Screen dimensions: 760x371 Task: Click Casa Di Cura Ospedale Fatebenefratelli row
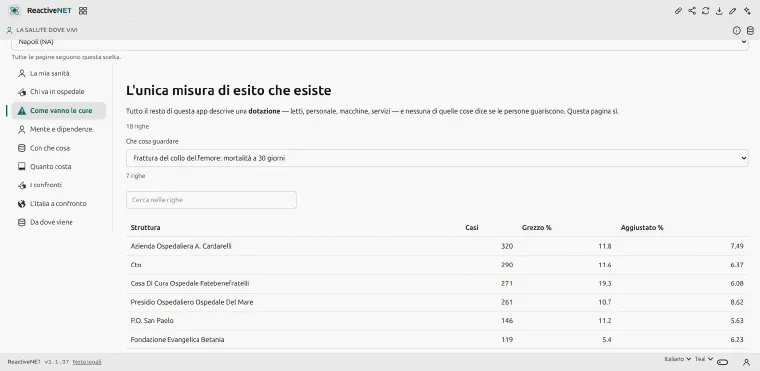click(437, 283)
